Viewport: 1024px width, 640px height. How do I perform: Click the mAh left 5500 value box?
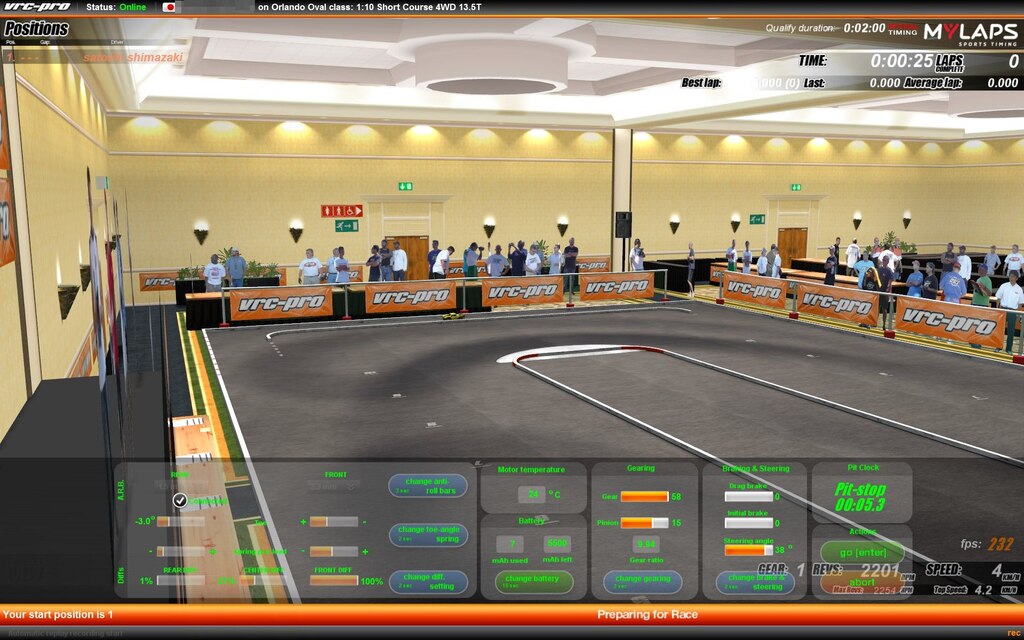point(557,545)
